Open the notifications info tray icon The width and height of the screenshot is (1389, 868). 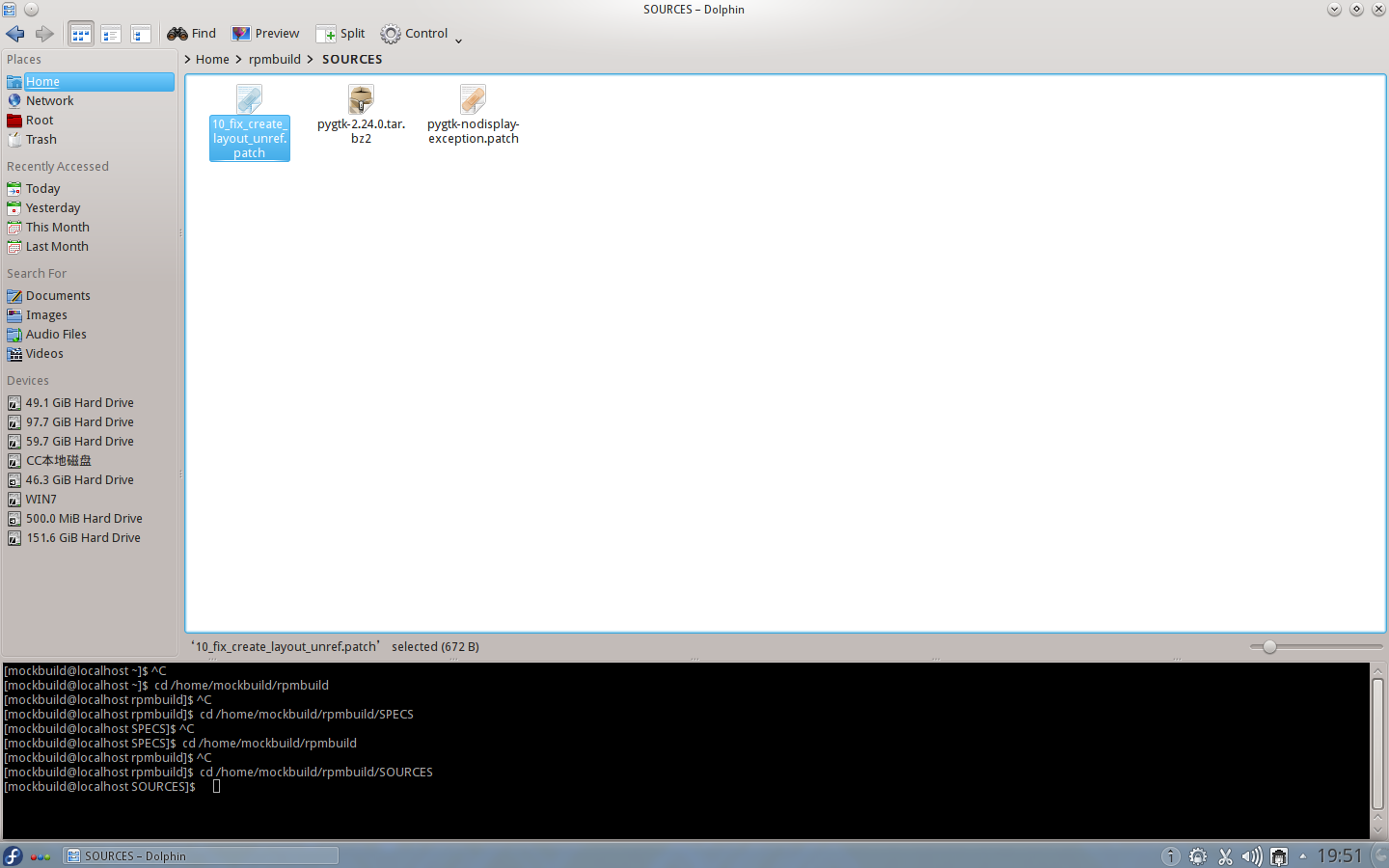(x=1170, y=856)
